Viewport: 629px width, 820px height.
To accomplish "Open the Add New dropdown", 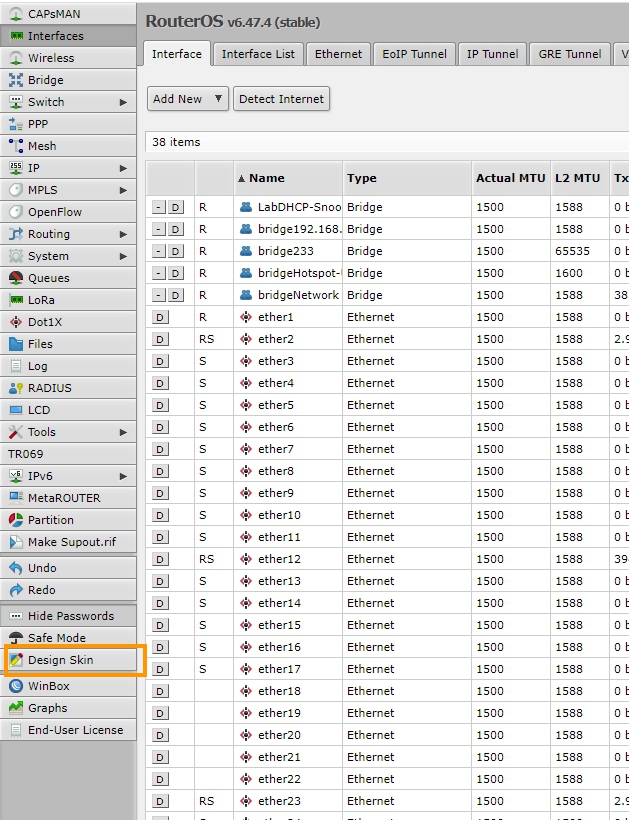I will point(188,99).
